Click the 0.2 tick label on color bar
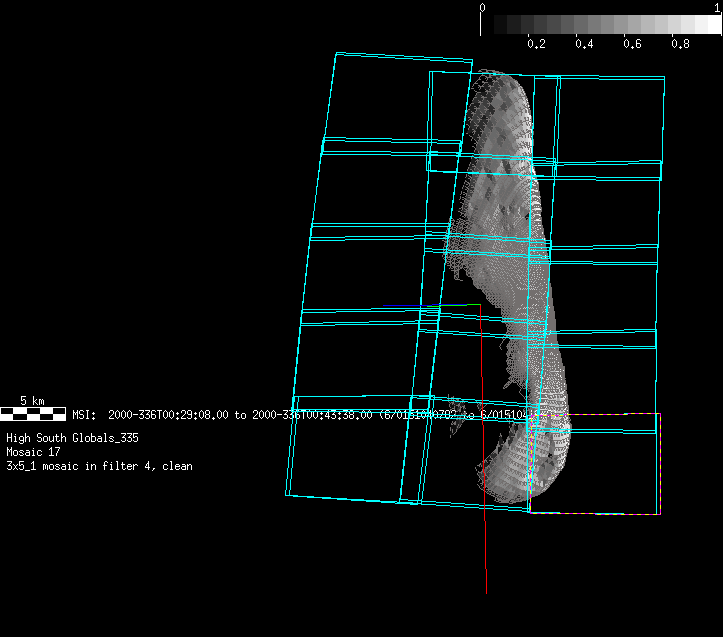 pyautogui.click(x=536, y=45)
